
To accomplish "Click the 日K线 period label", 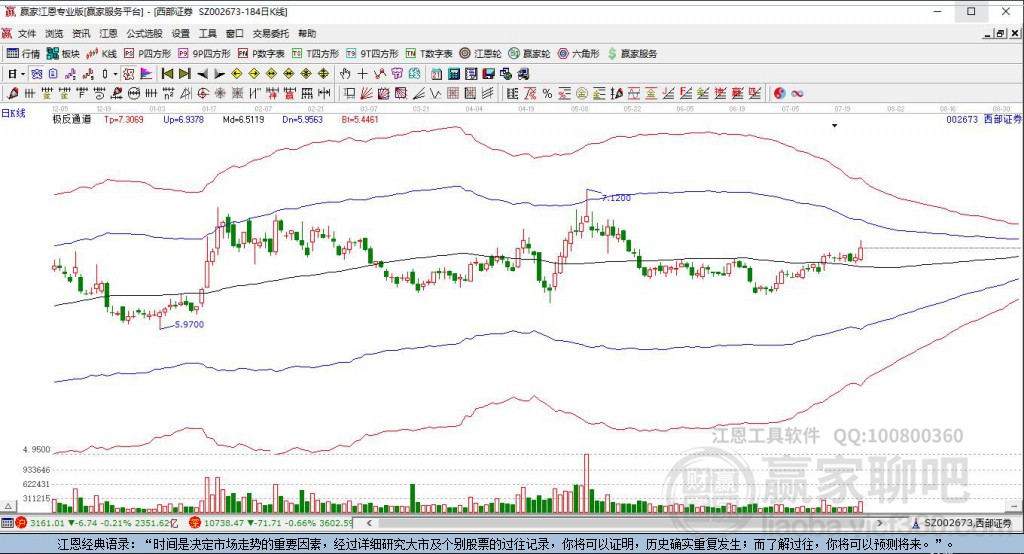I will pos(14,113).
